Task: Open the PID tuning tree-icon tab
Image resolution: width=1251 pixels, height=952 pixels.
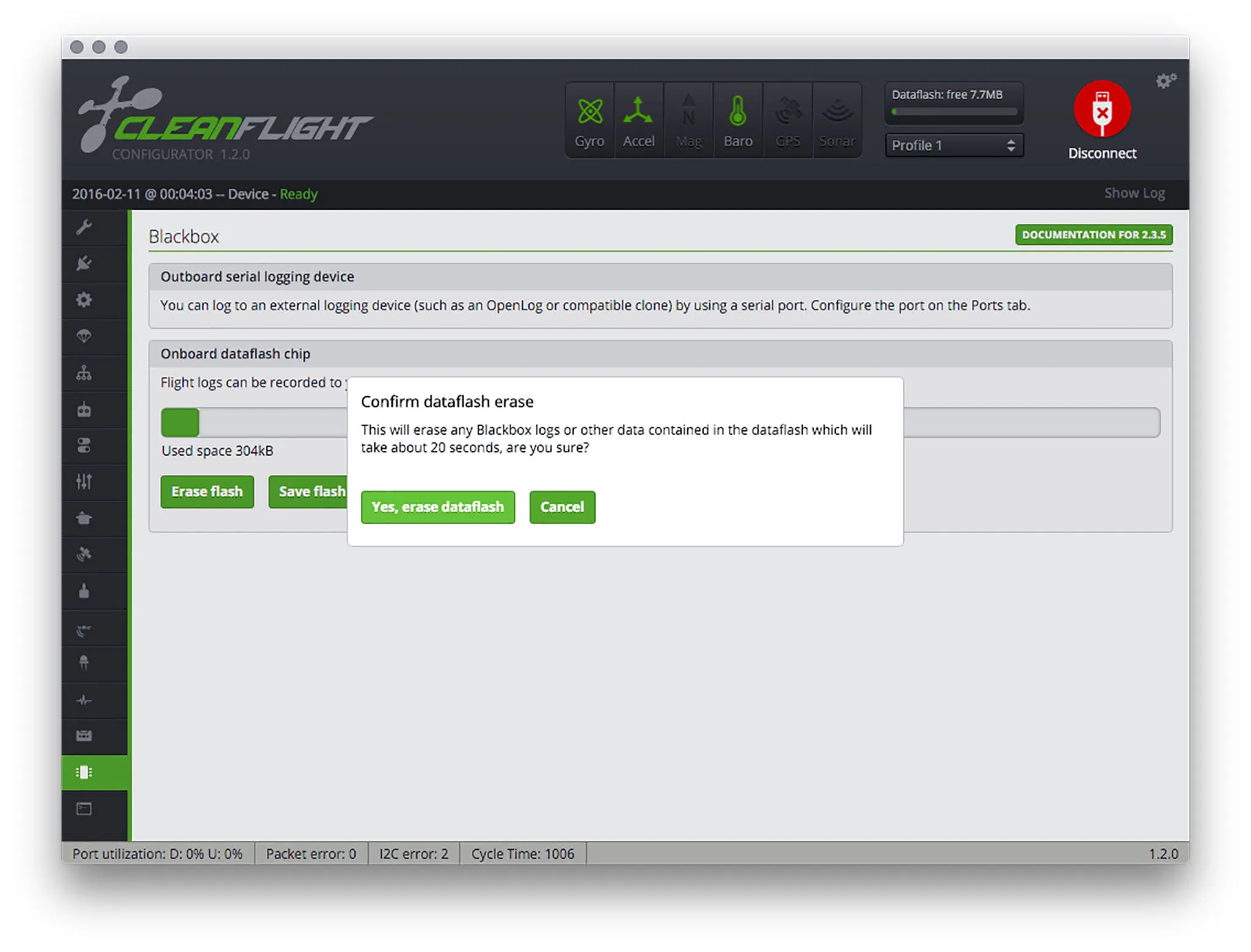Action: click(84, 372)
